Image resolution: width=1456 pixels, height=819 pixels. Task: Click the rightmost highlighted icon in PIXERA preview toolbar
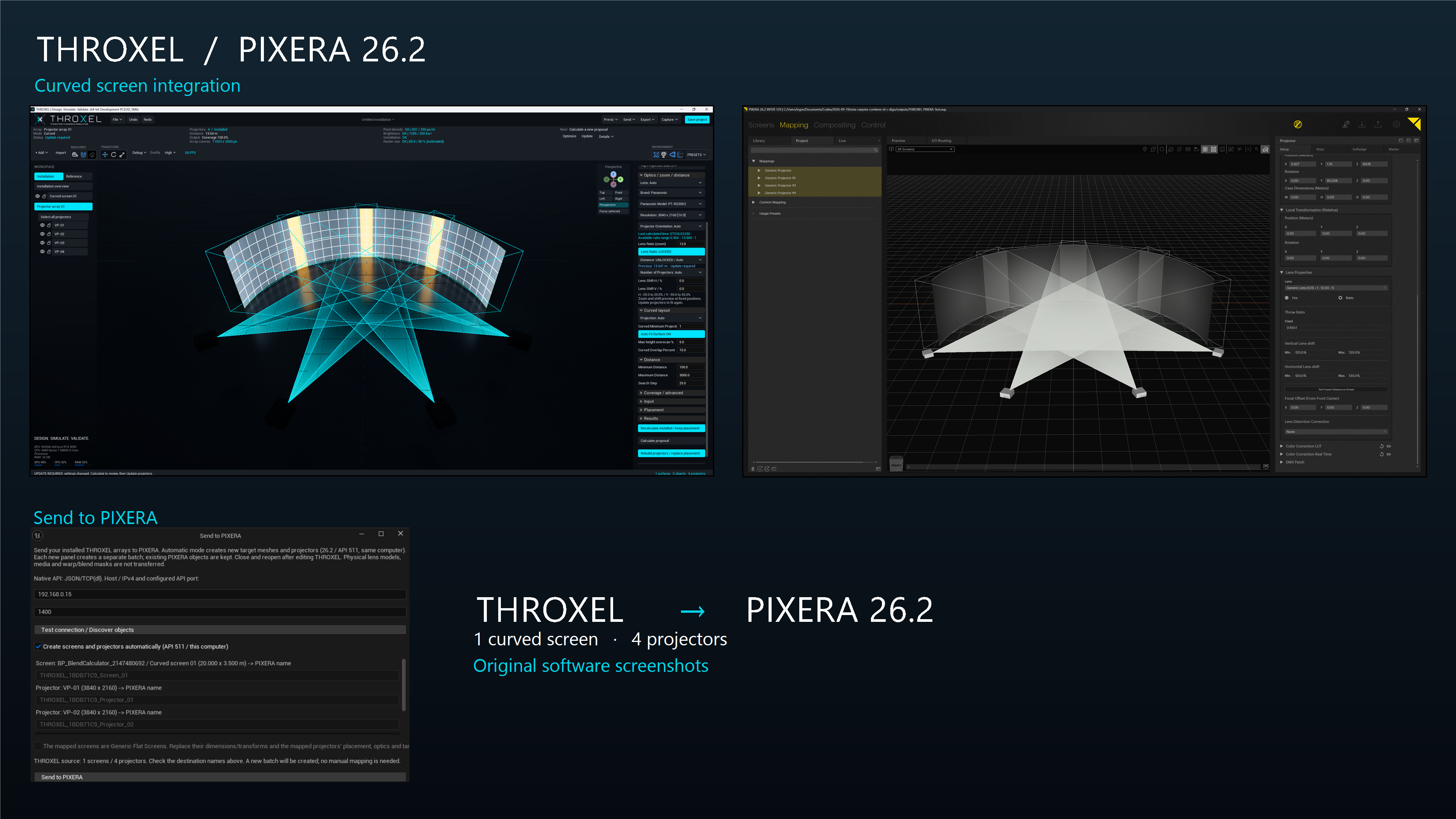[x=1265, y=149]
